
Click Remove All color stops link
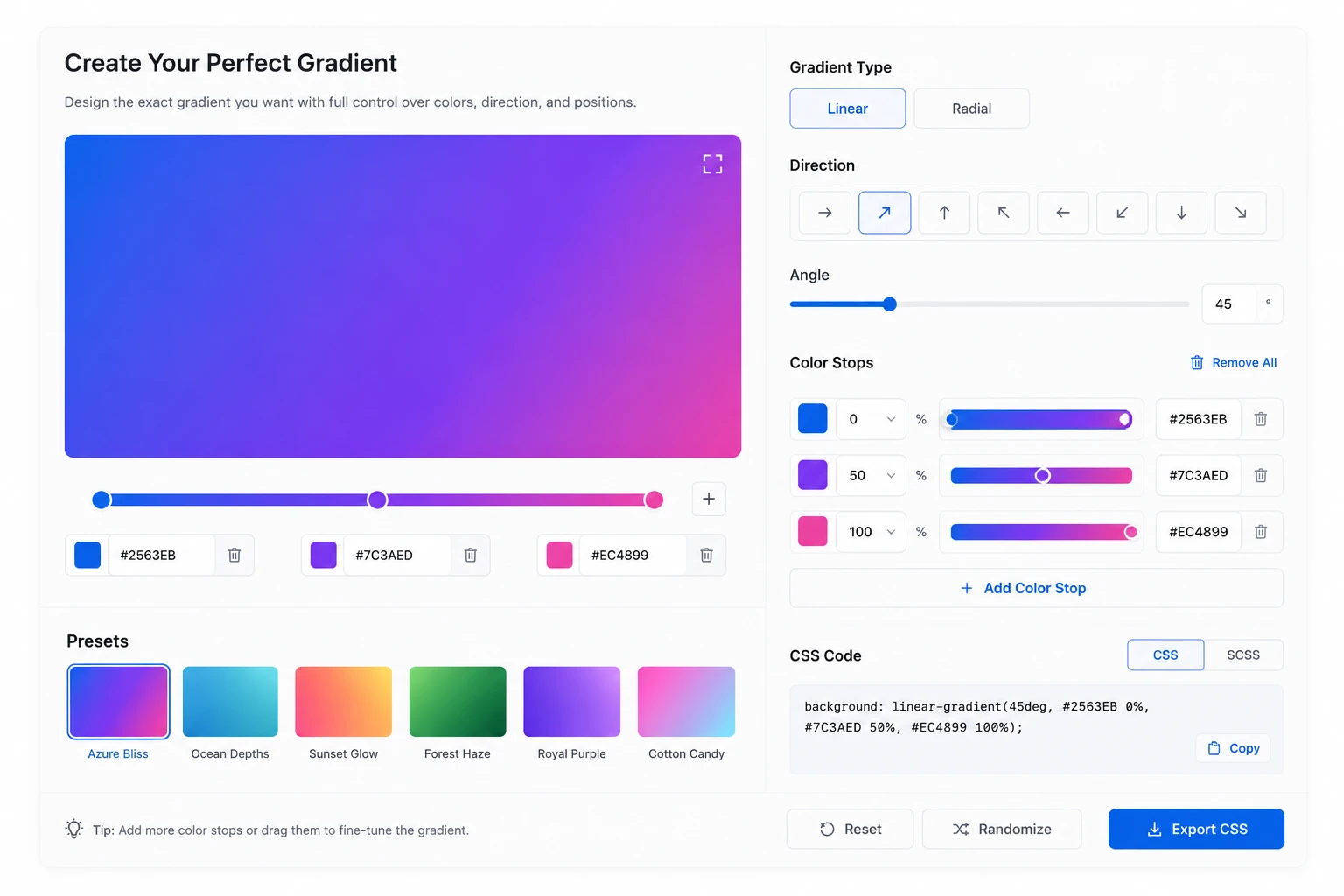coord(1234,362)
